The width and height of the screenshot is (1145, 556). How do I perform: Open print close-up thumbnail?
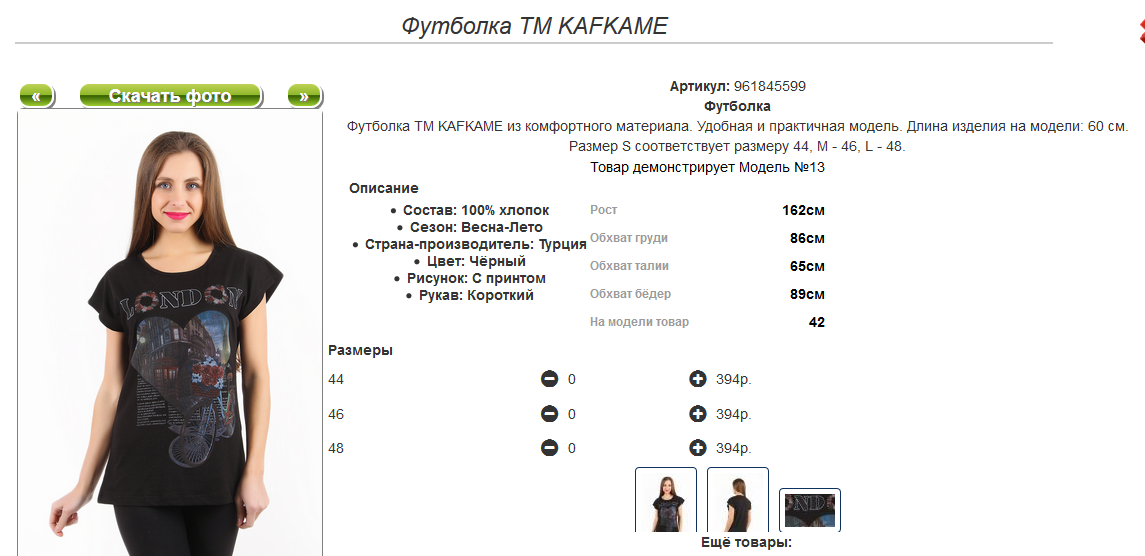pyautogui.click(x=810, y=510)
